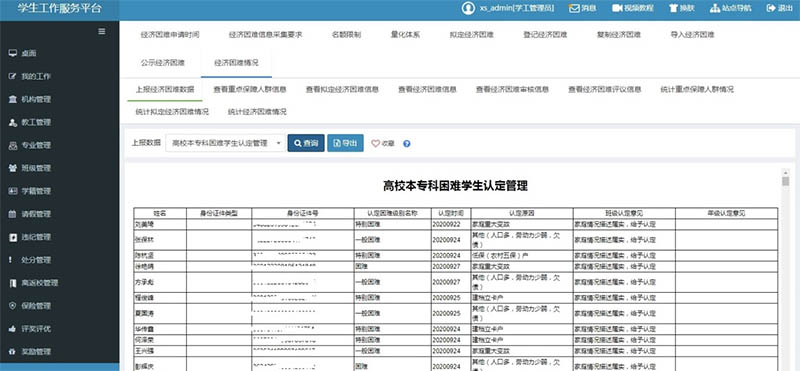800x371 pixels.
Task: Click the 年级认定意见 column header
Action: [727, 213]
